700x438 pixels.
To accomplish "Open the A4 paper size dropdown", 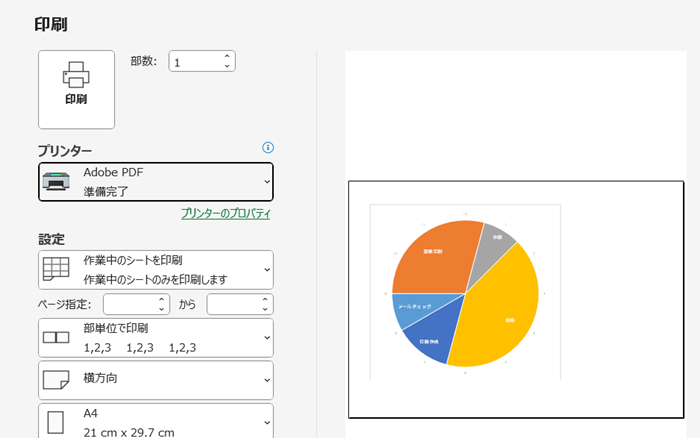I will click(156, 421).
